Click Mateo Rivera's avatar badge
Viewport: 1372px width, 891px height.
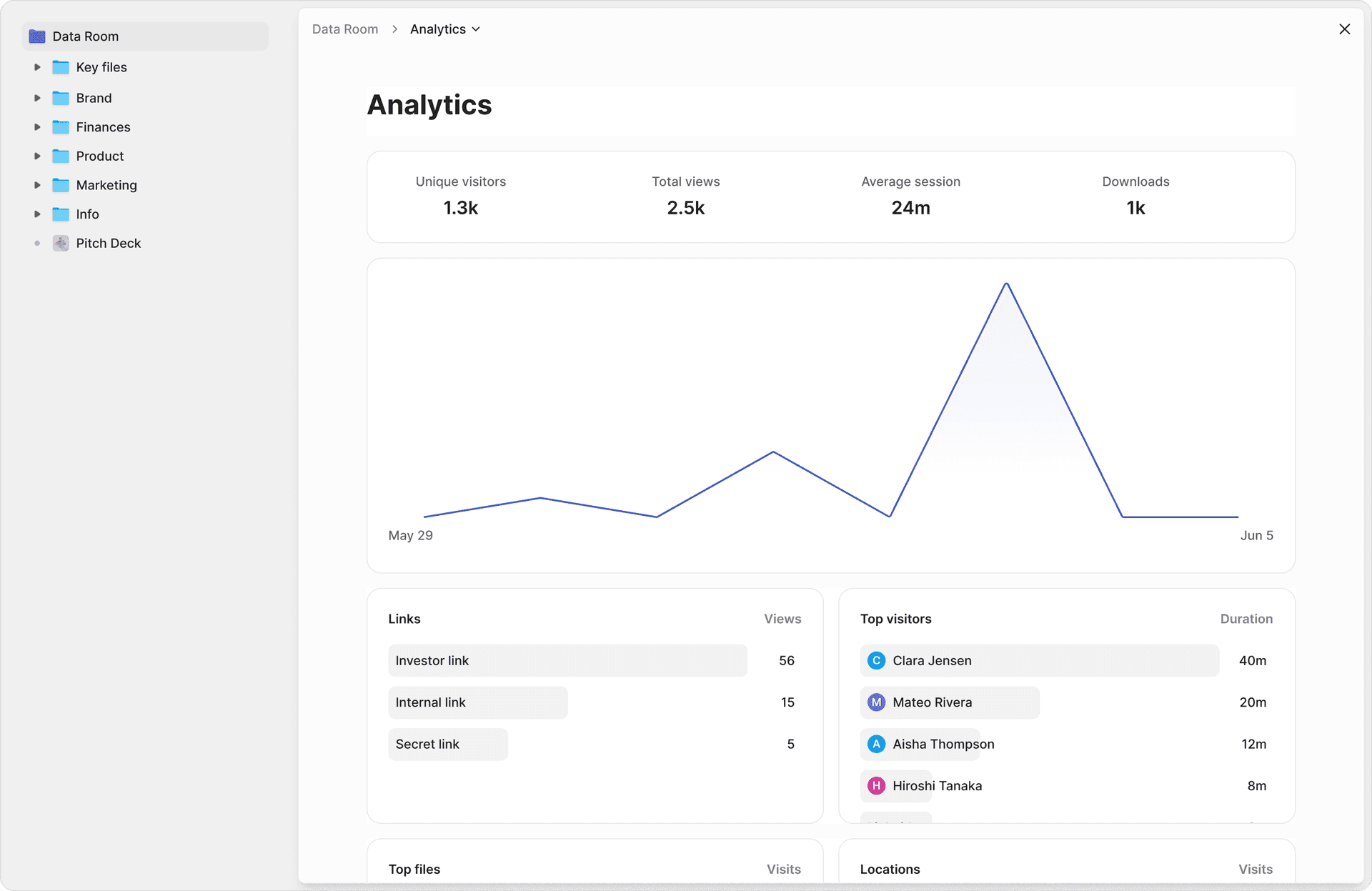point(875,702)
